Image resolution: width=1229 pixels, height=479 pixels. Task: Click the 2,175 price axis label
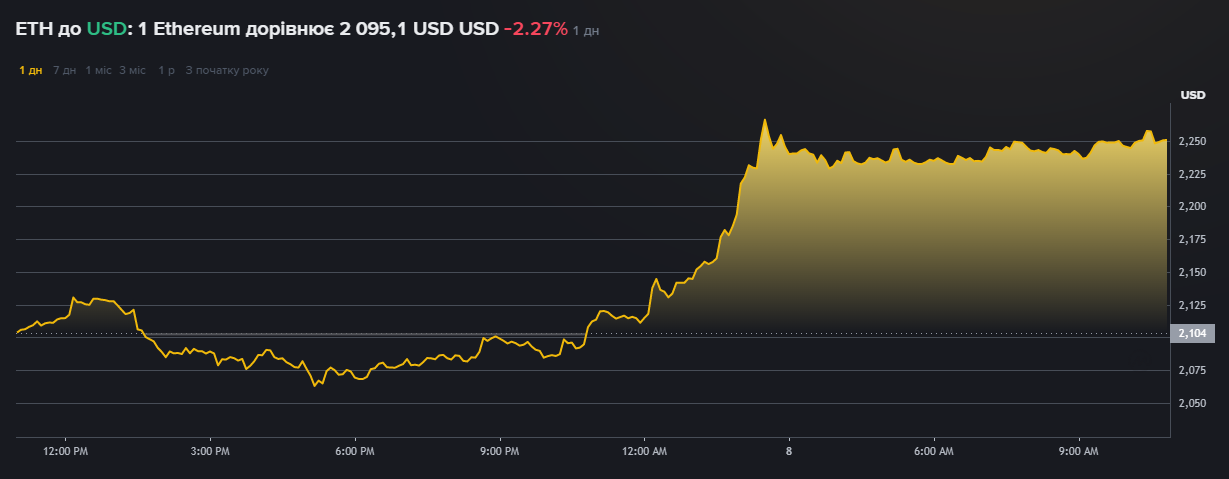pyautogui.click(x=1192, y=239)
